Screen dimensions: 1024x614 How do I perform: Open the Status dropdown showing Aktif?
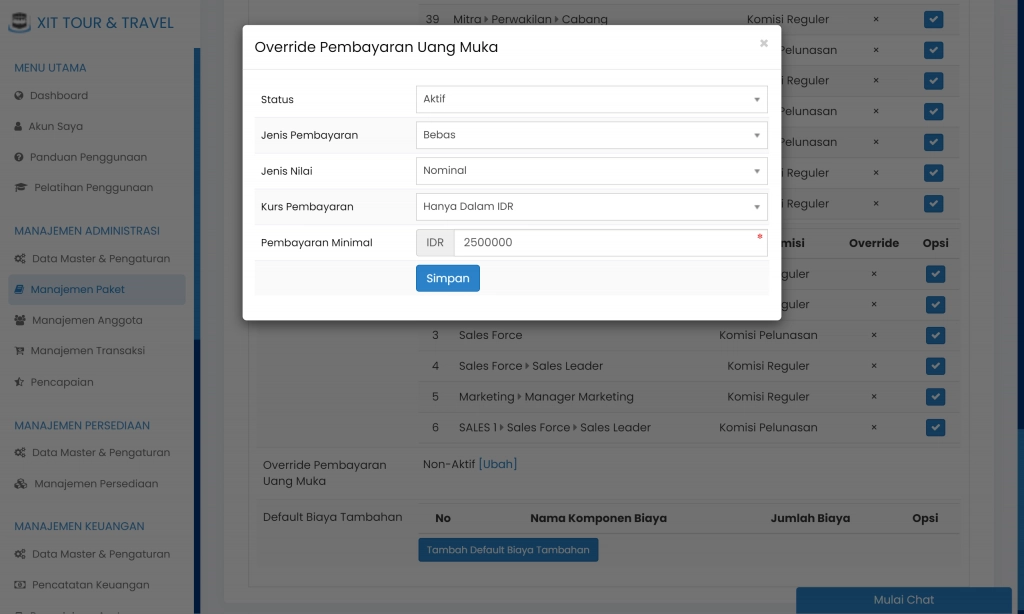click(x=591, y=99)
